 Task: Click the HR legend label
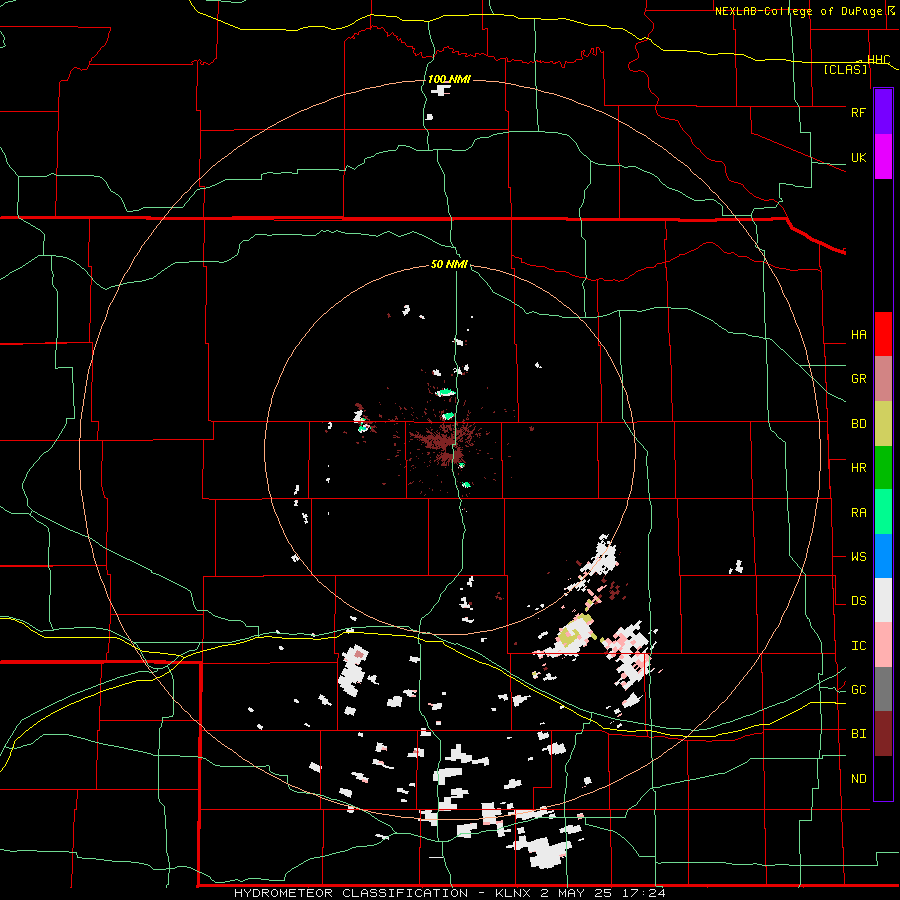[858, 468]
